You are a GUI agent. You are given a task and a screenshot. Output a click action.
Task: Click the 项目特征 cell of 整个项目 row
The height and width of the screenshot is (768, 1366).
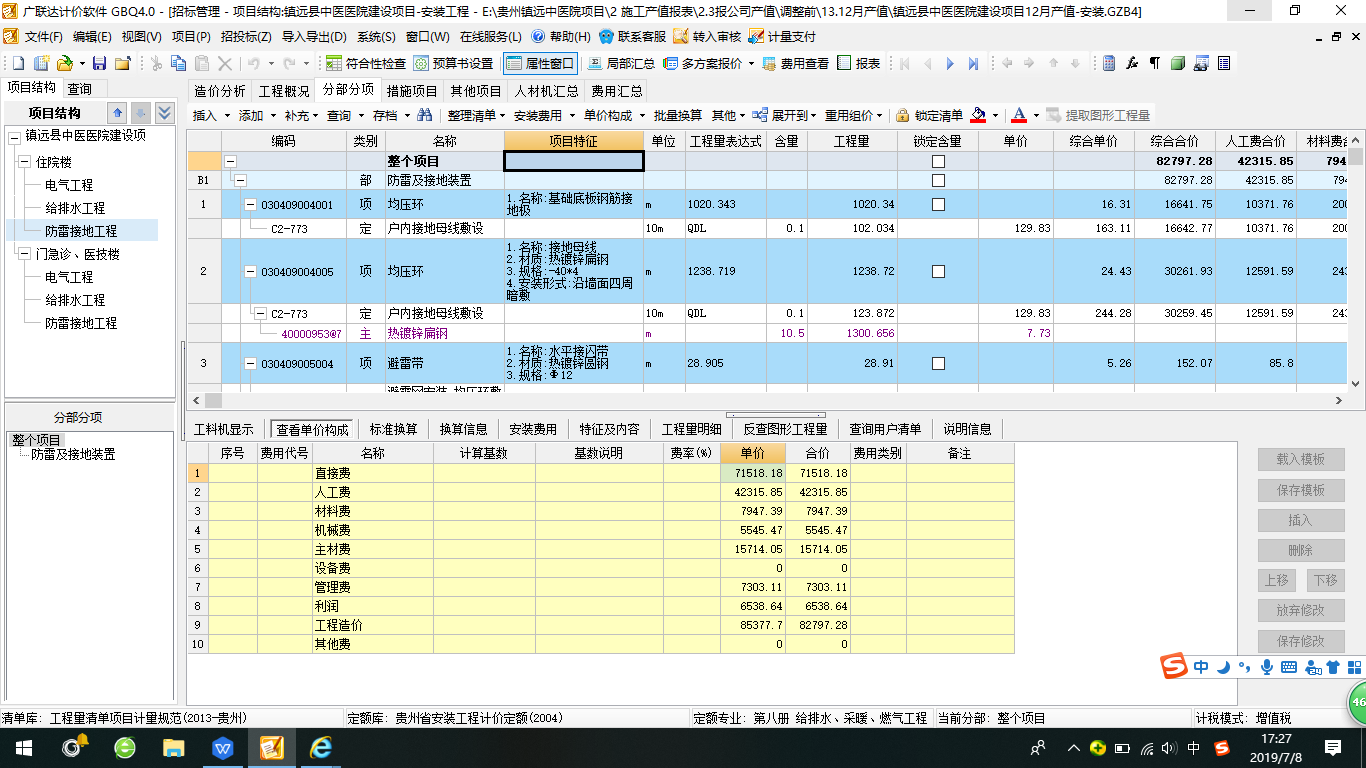[x=574, y=161]
